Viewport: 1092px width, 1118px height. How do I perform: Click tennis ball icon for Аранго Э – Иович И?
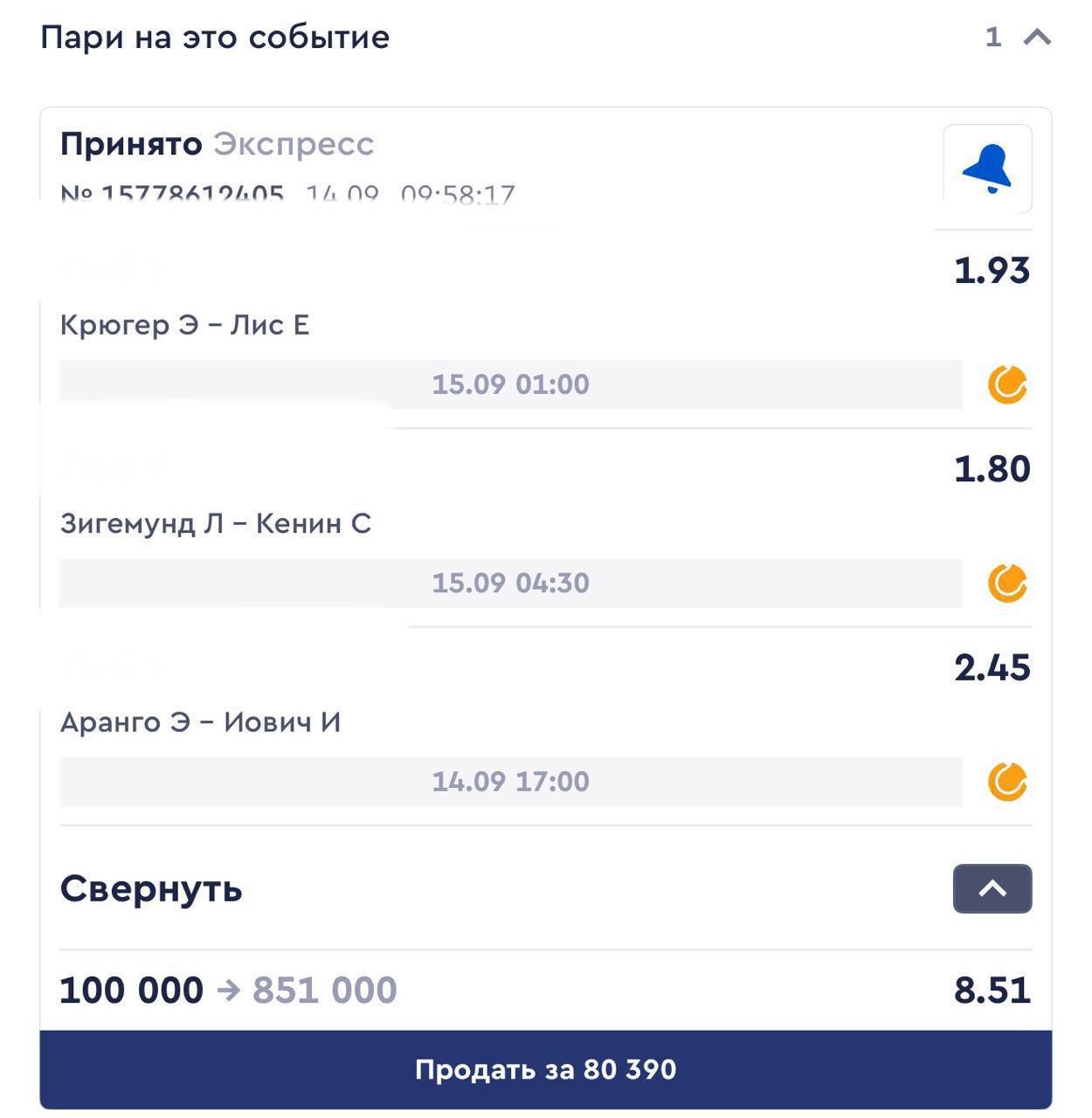[1007, 781]
